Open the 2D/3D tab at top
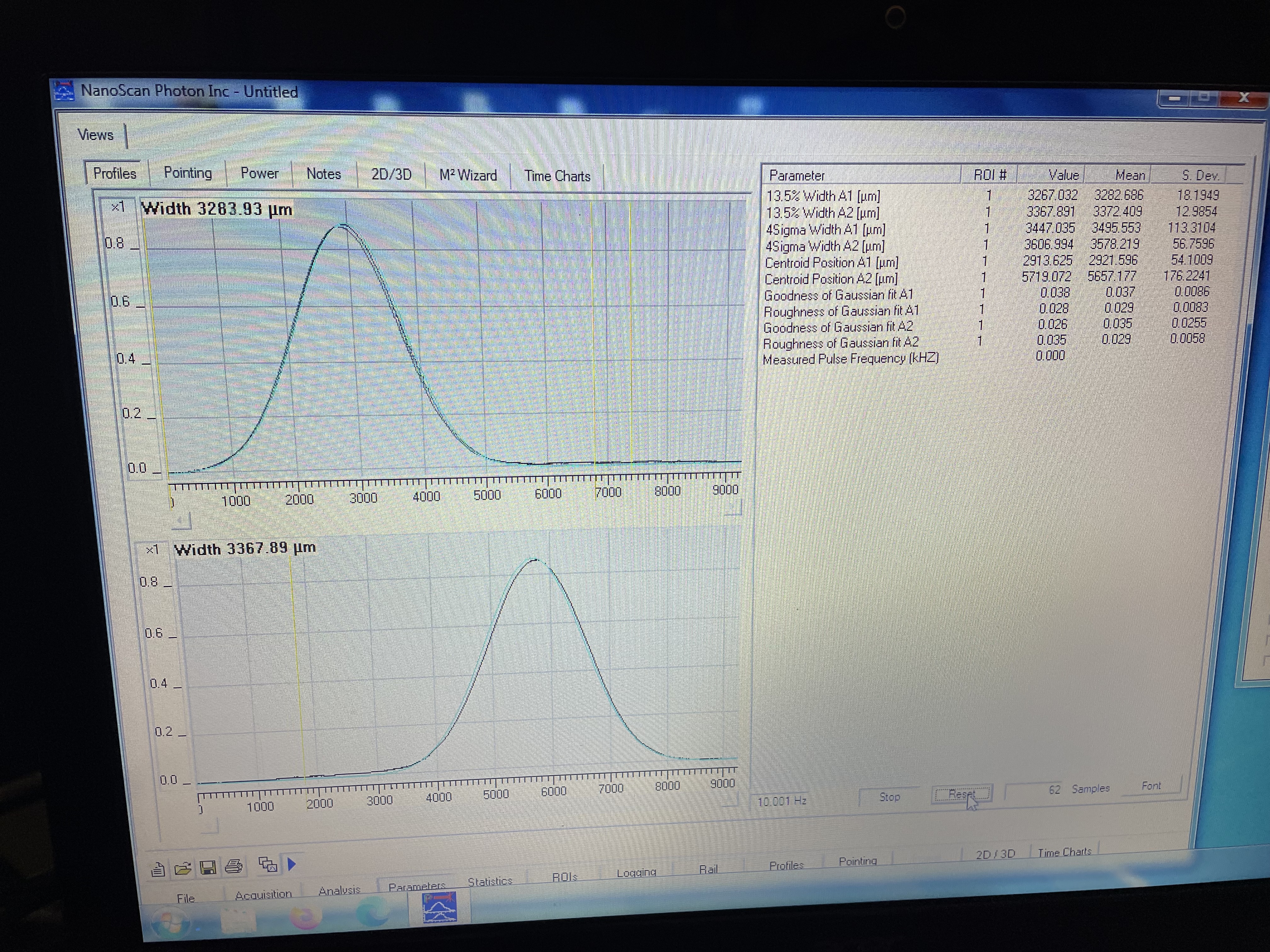1270x952 pixels. pyautogui.click(x=392, y=174)
